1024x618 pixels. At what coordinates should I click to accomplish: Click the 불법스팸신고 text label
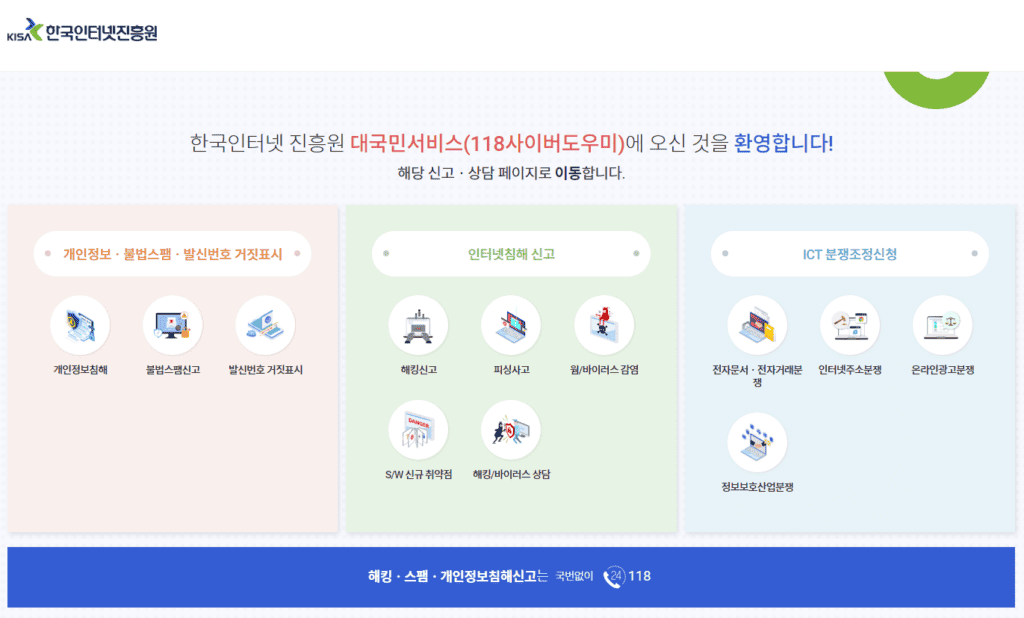click(x=172, y=370)
